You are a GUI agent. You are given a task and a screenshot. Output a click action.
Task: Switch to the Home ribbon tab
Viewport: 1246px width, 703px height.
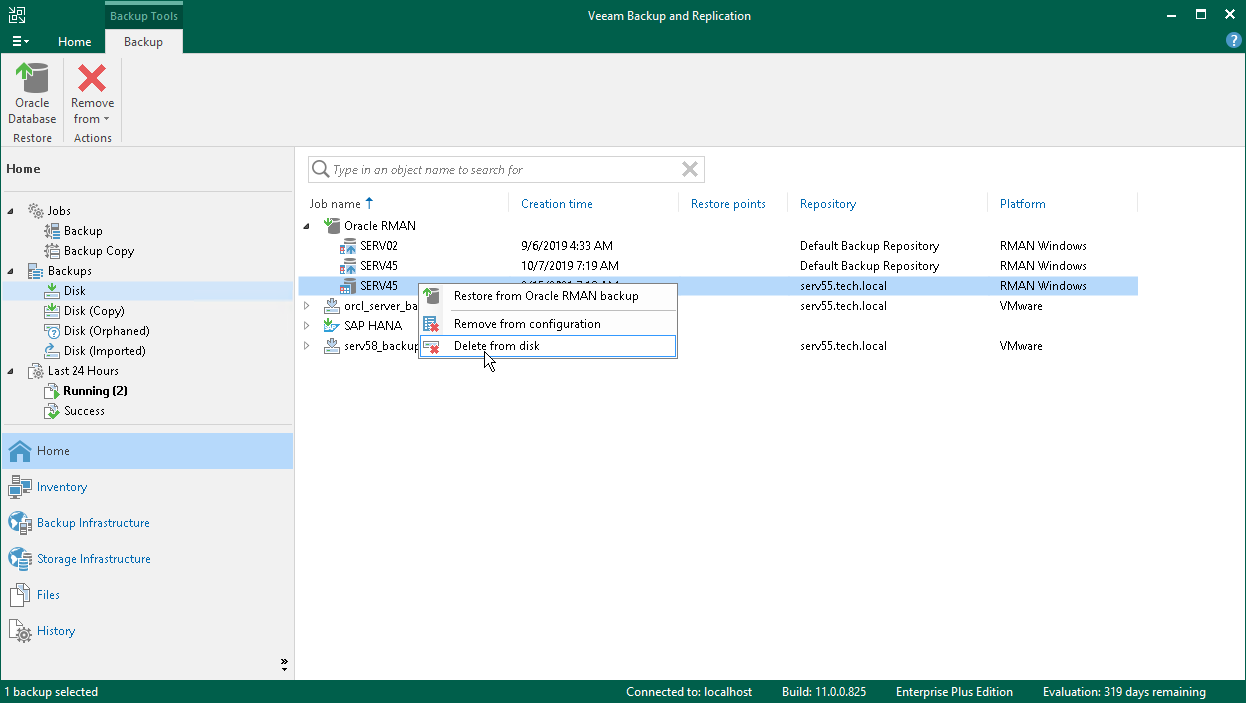75,42
